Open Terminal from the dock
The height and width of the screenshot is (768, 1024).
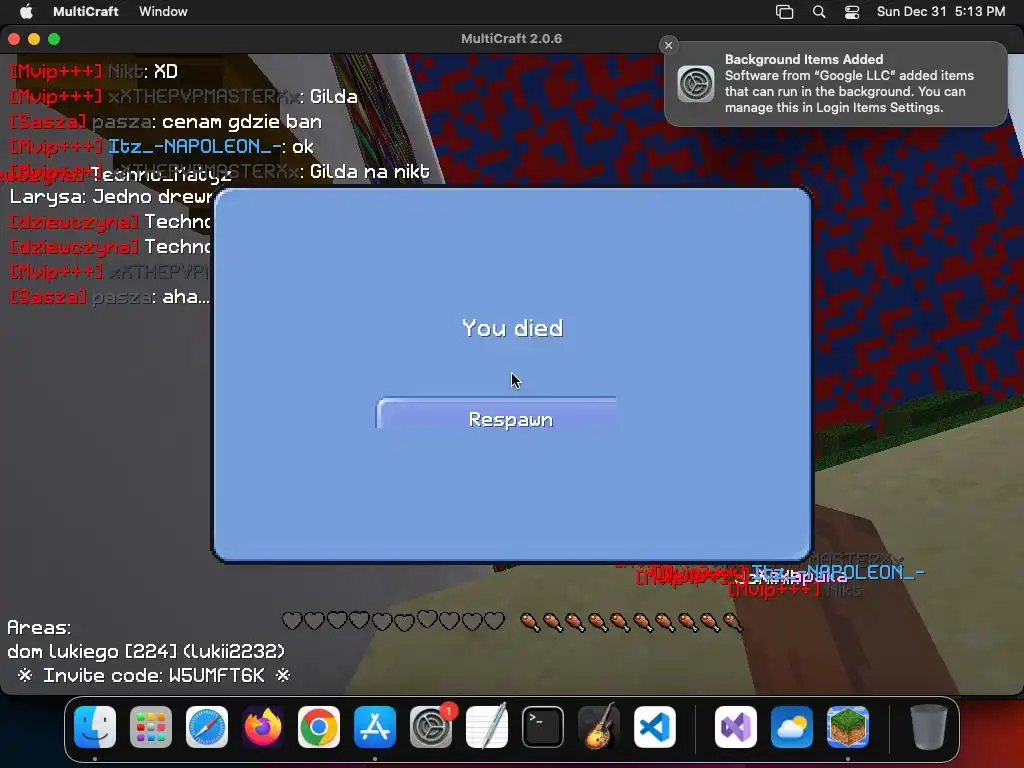(x=543, y=727)
